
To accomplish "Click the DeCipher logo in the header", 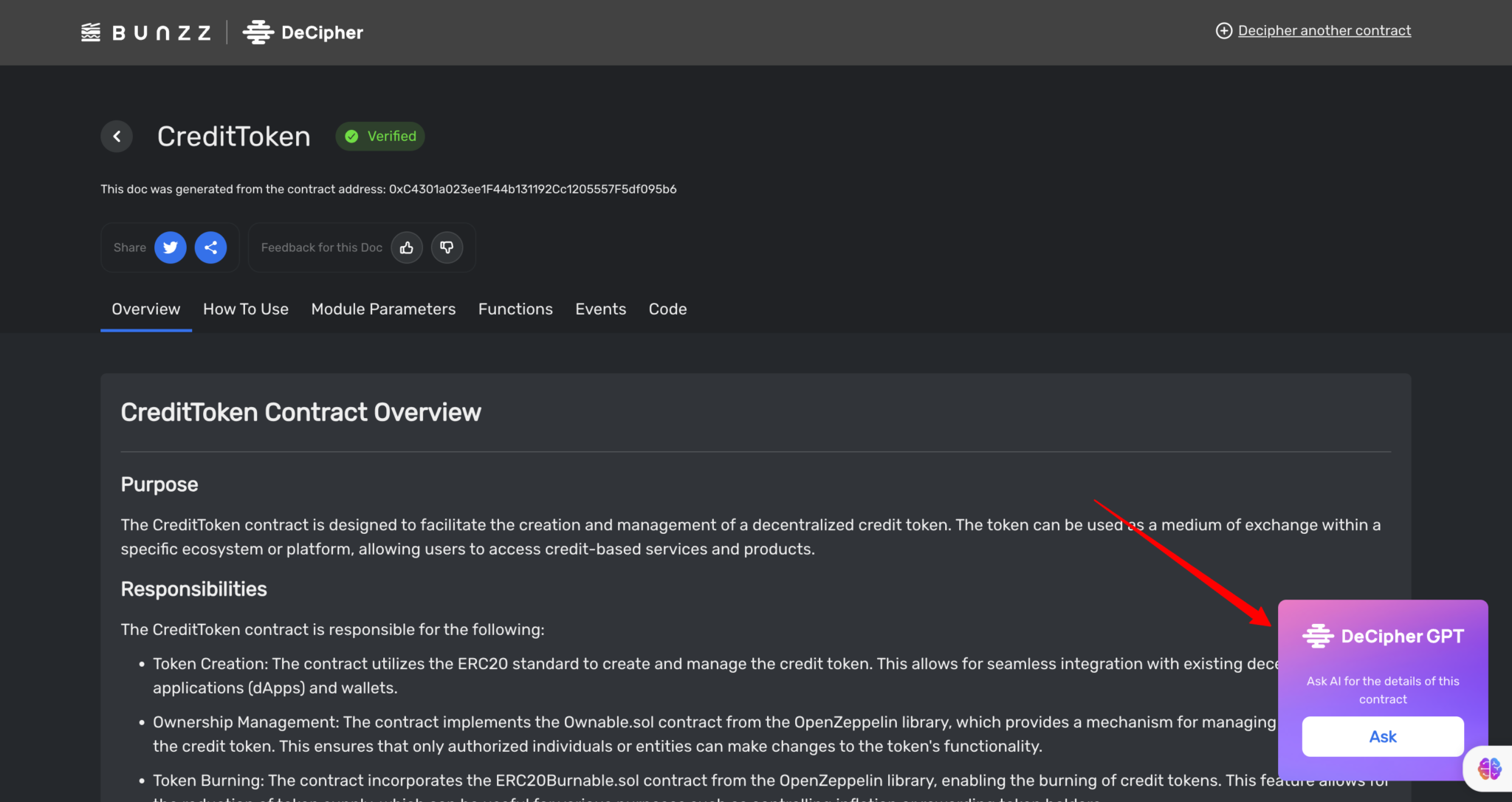I will point(303,32).
